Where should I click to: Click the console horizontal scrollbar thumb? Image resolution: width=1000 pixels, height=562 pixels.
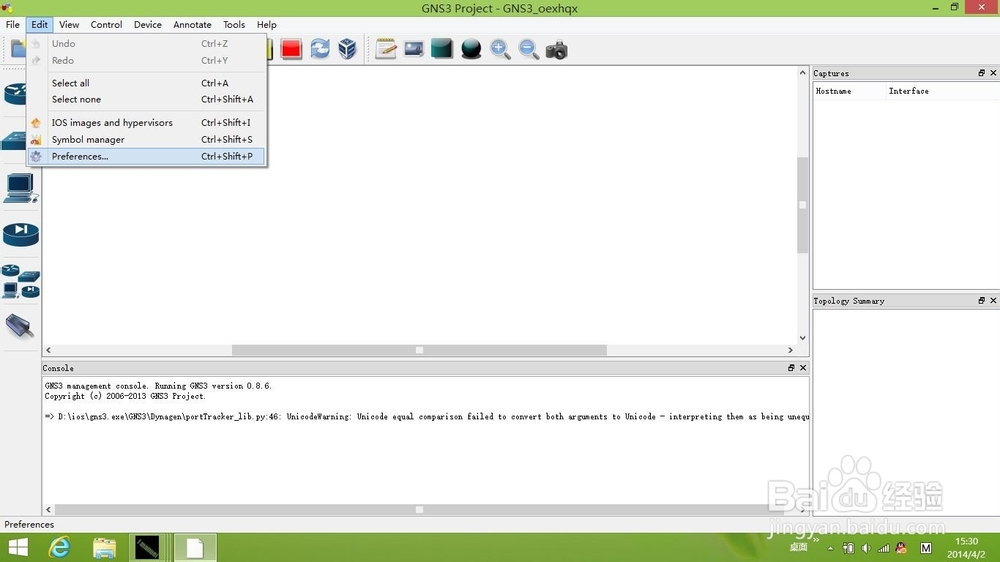coord(419,510)
